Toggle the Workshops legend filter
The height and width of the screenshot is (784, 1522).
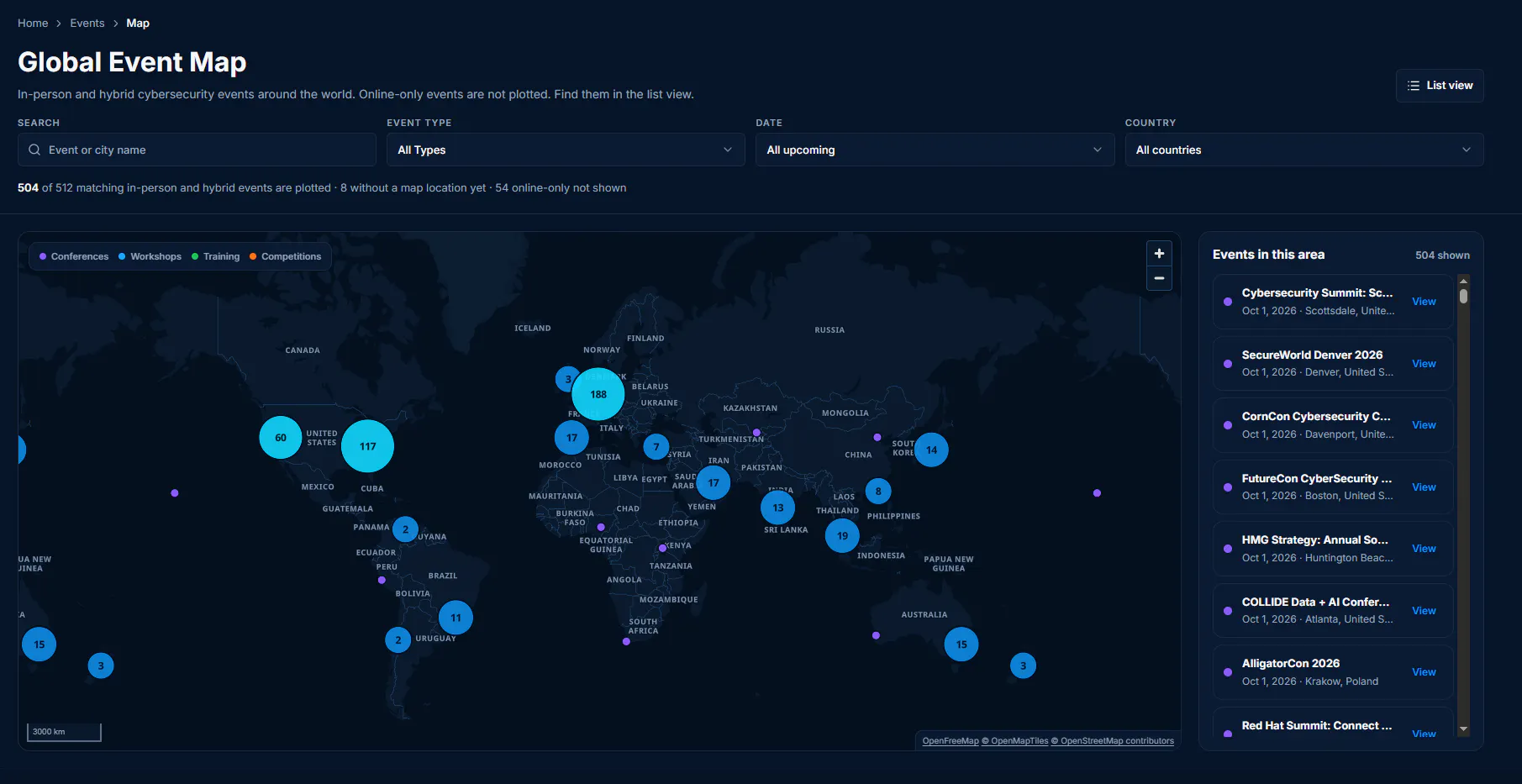150,256
